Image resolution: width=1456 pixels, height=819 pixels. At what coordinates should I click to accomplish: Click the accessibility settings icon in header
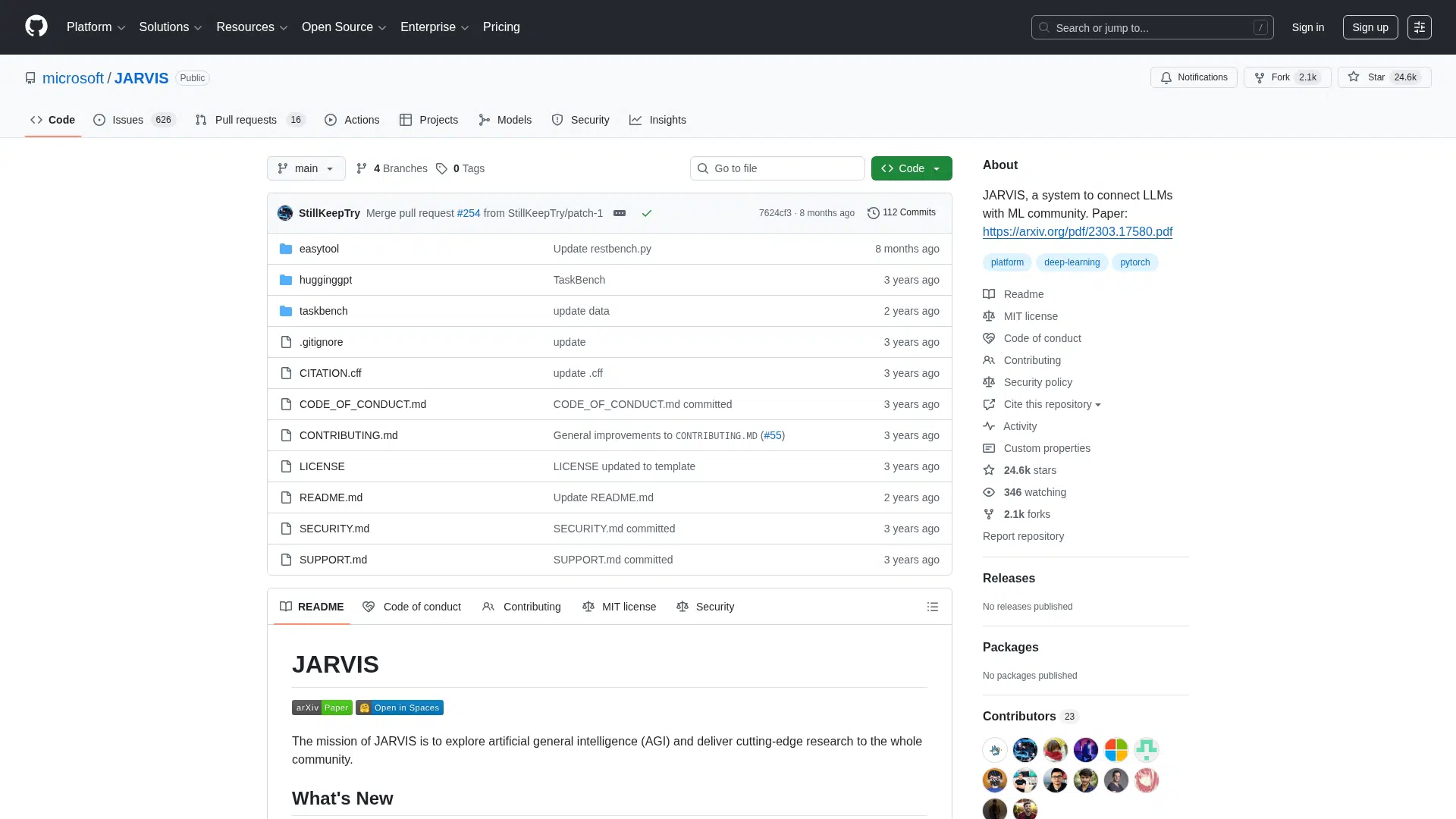click(1419, 27)
